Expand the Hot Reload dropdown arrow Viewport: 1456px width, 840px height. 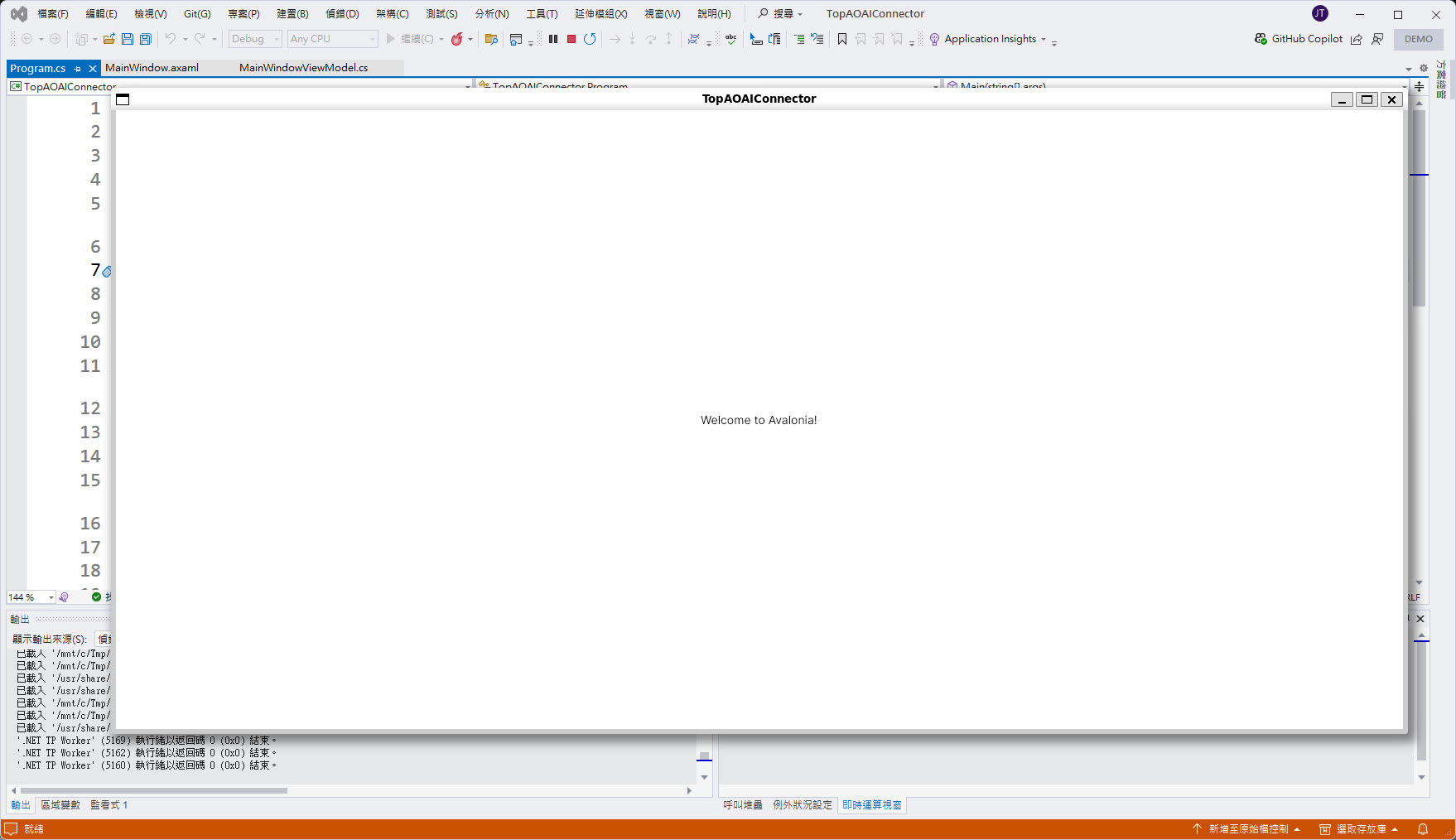click(470, 39)
